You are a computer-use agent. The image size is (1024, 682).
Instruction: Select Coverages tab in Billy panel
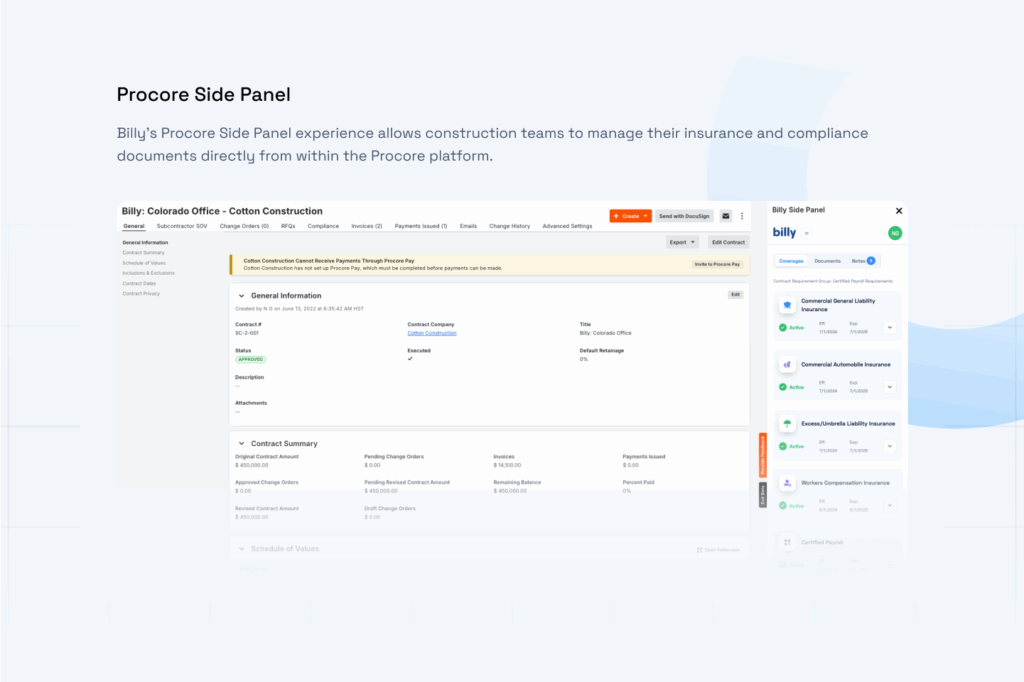tap(791, 261)
